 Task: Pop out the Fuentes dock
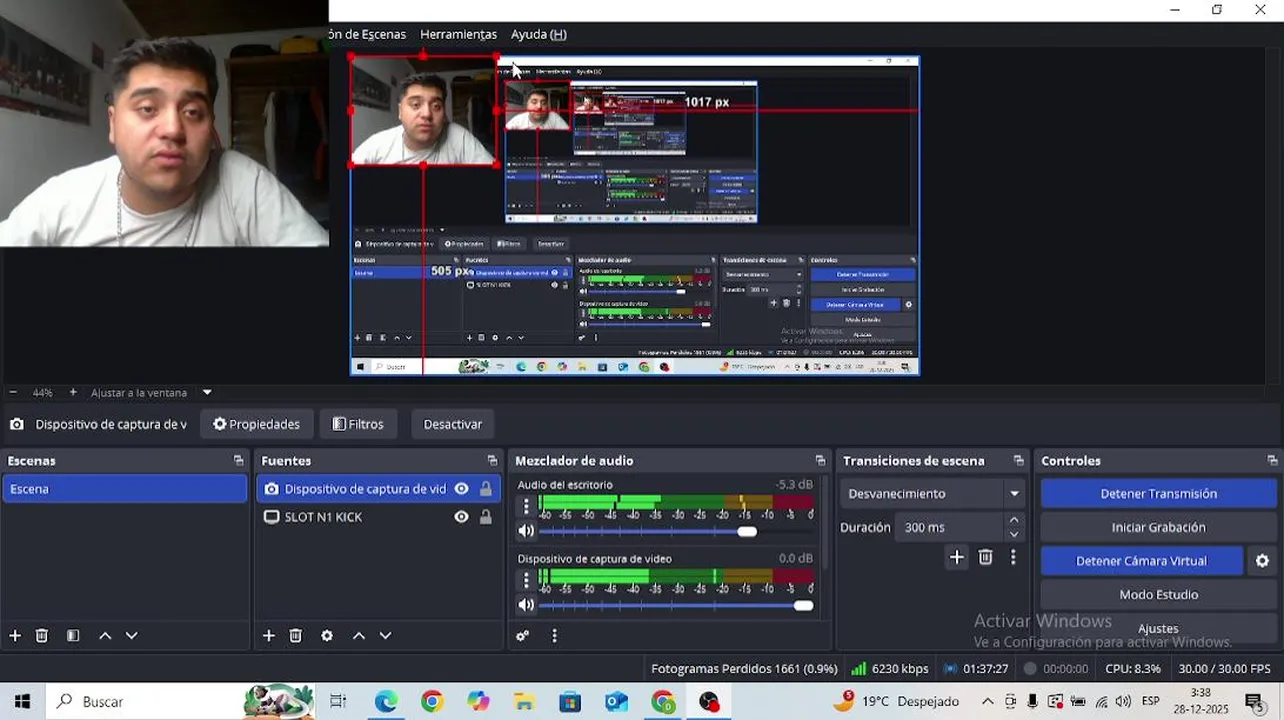[x=492, y=461]
